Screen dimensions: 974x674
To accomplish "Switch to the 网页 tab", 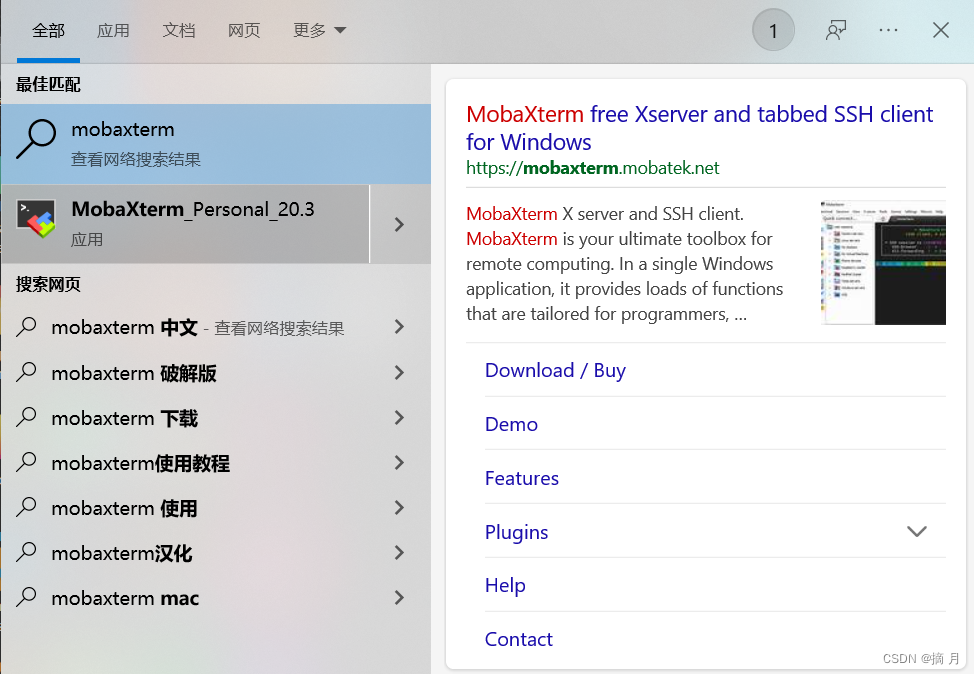I will tap(244, 30).
